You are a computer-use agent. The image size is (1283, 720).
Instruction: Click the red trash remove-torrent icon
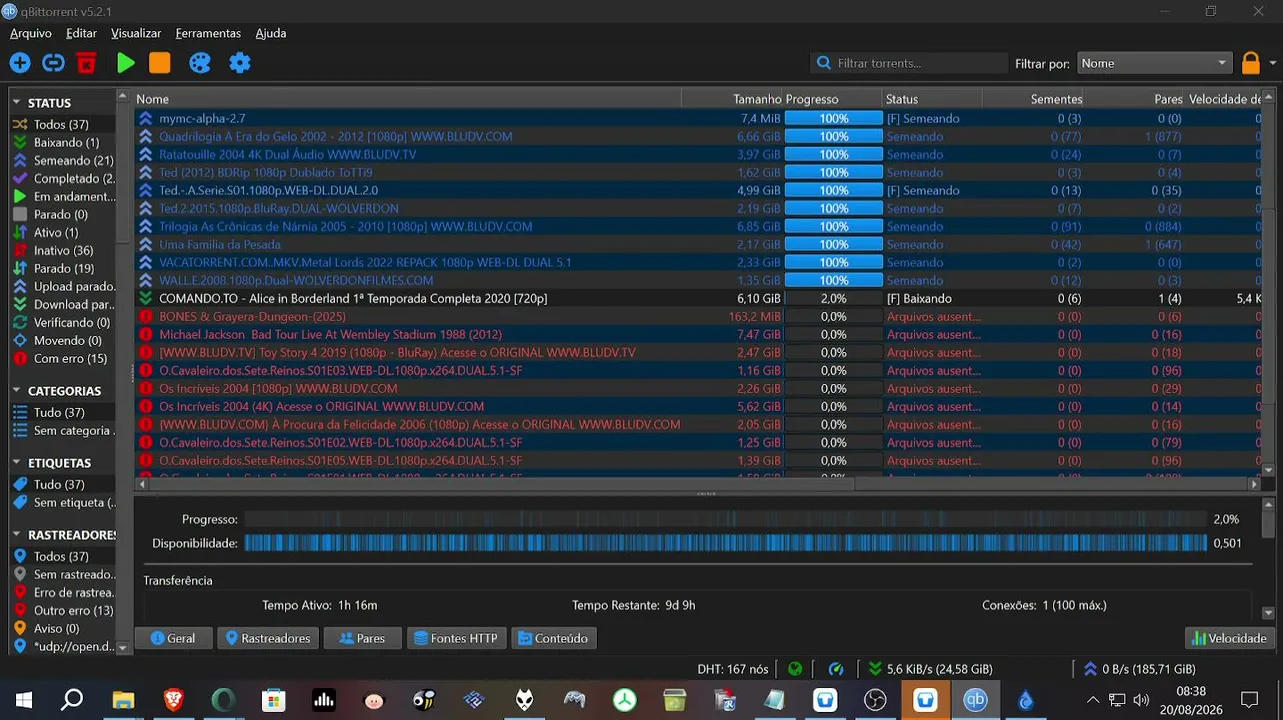87,63
